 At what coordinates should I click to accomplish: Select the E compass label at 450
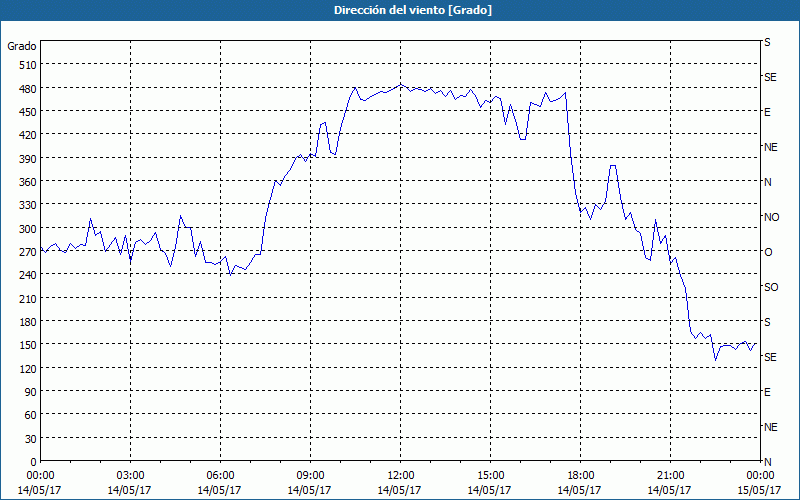point(767,112)
